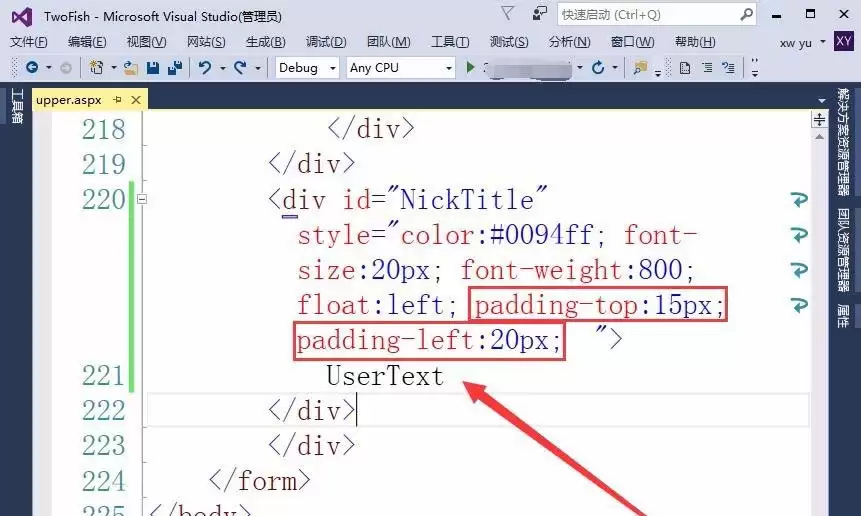Click the scrollbar up arrow

coord(819,137)
